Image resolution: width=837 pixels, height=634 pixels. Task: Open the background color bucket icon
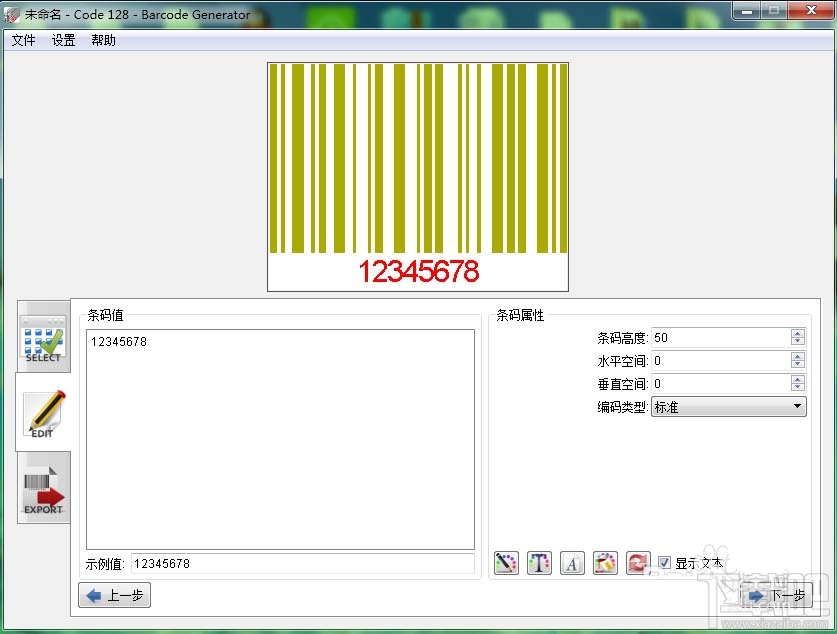(605, 563)
